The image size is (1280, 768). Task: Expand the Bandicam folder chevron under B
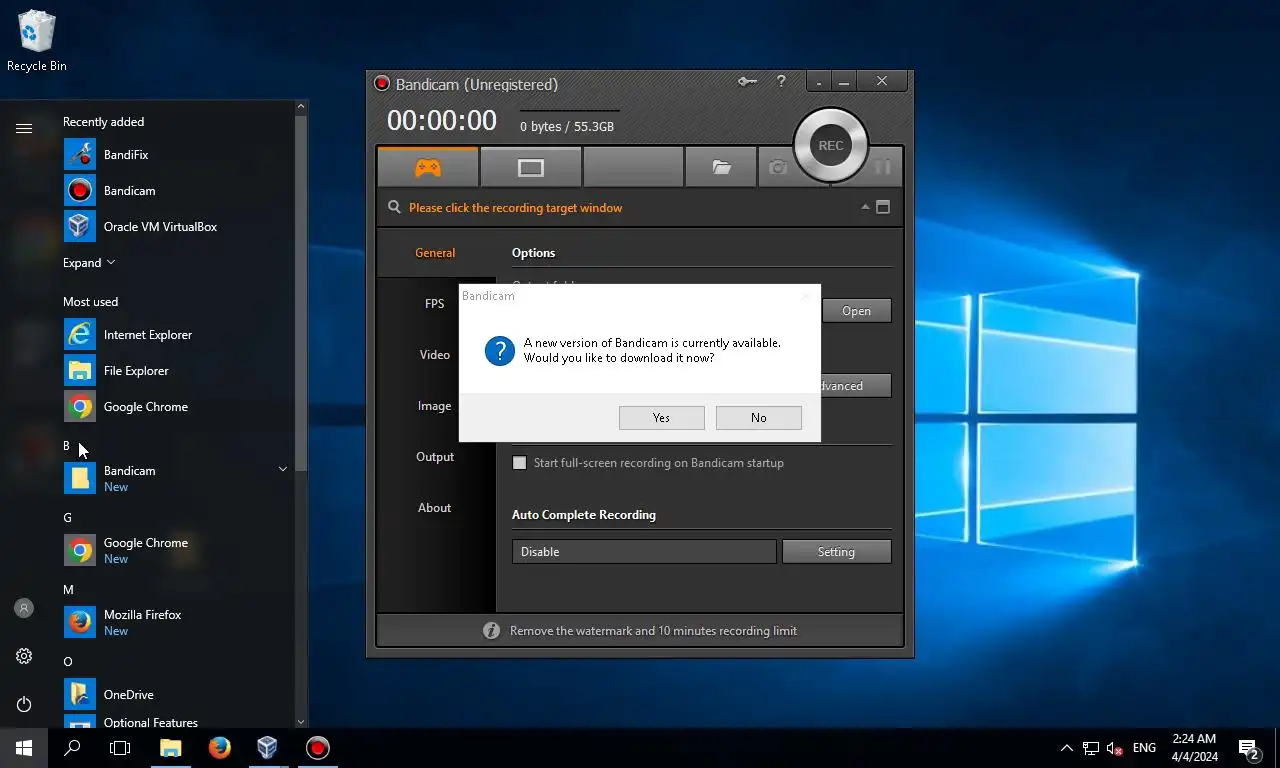coord(282,469)
